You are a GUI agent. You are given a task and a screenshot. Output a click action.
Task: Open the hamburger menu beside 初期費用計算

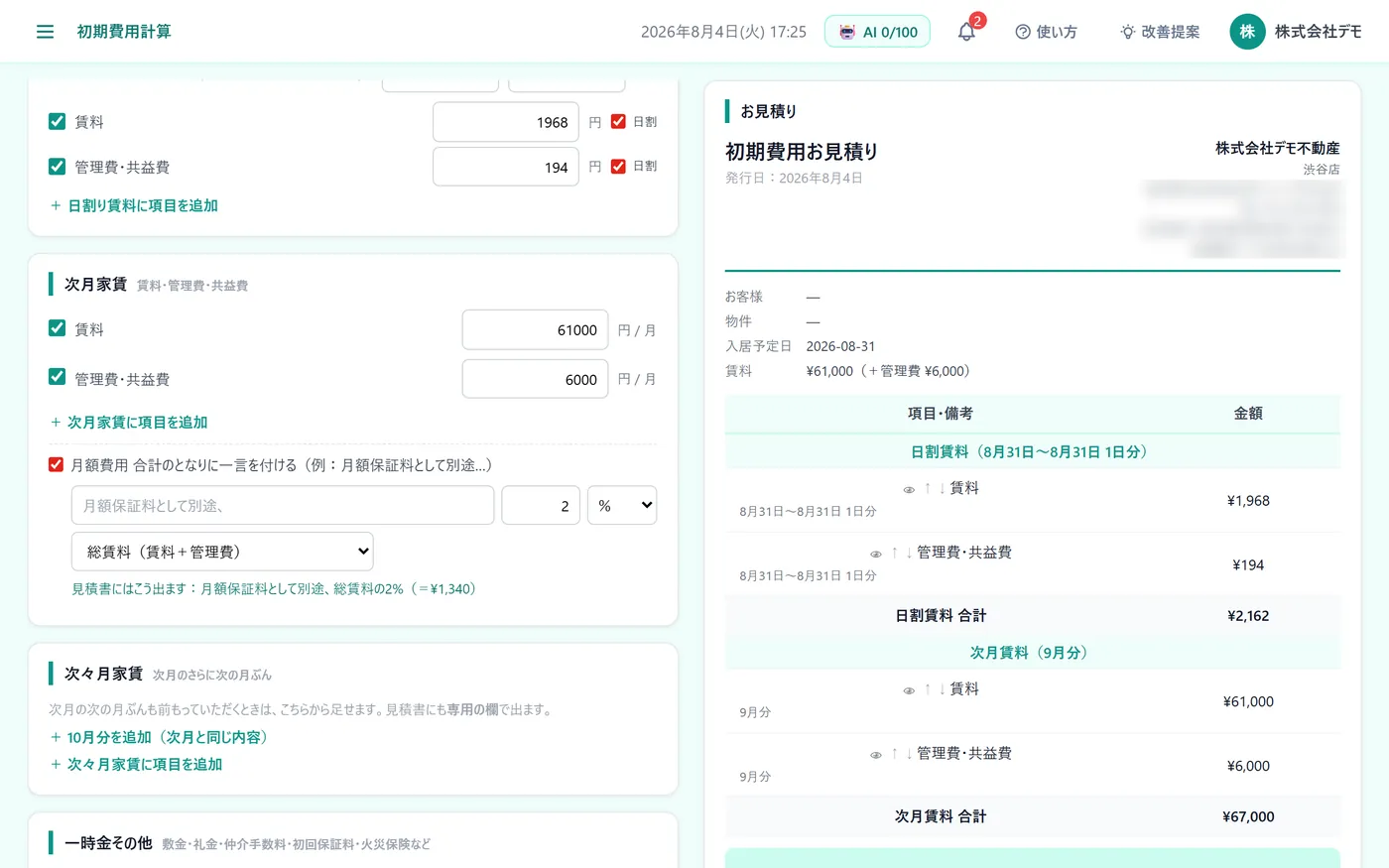point(45,32)
